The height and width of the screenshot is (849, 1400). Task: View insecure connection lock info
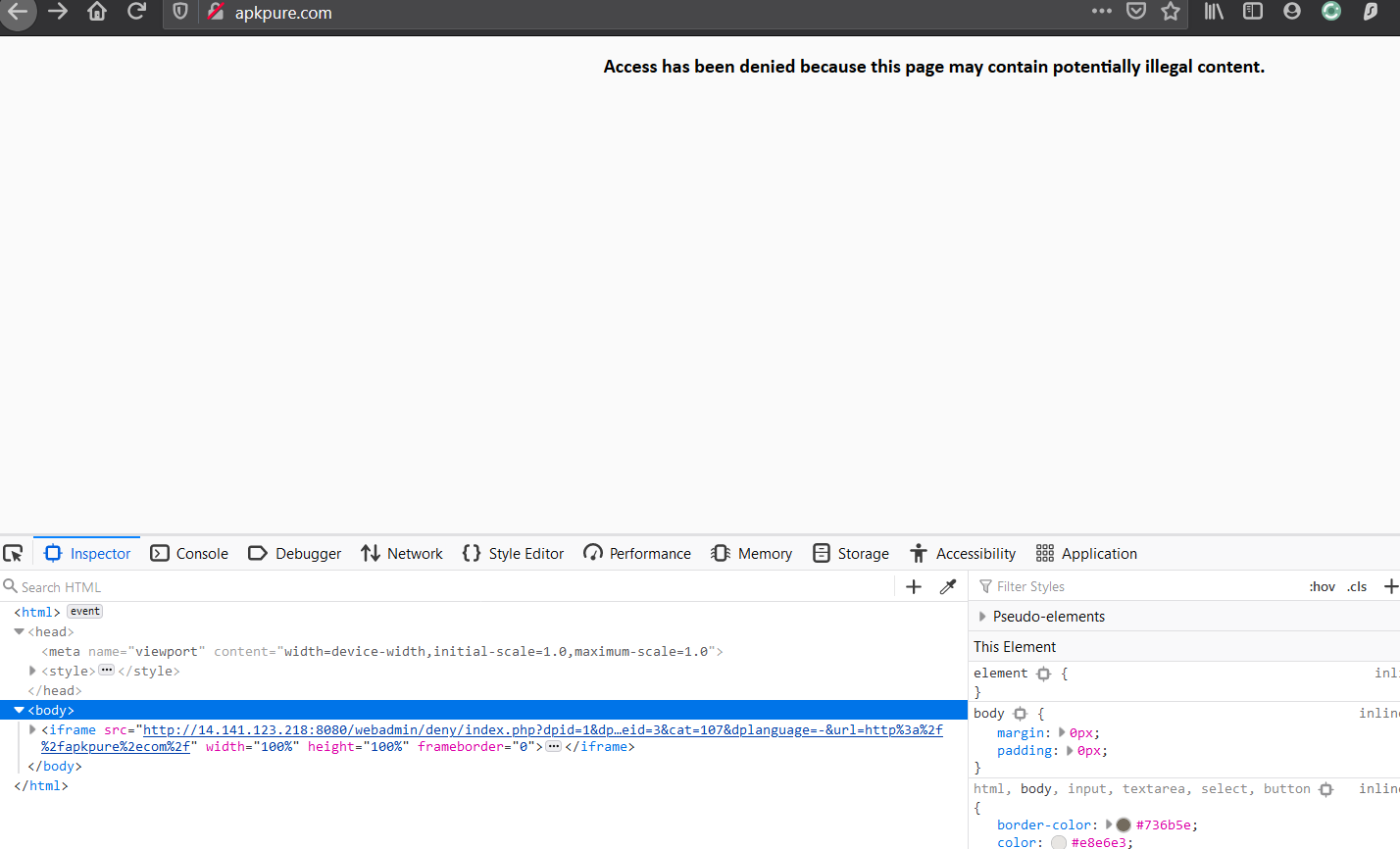click(216, 12)
